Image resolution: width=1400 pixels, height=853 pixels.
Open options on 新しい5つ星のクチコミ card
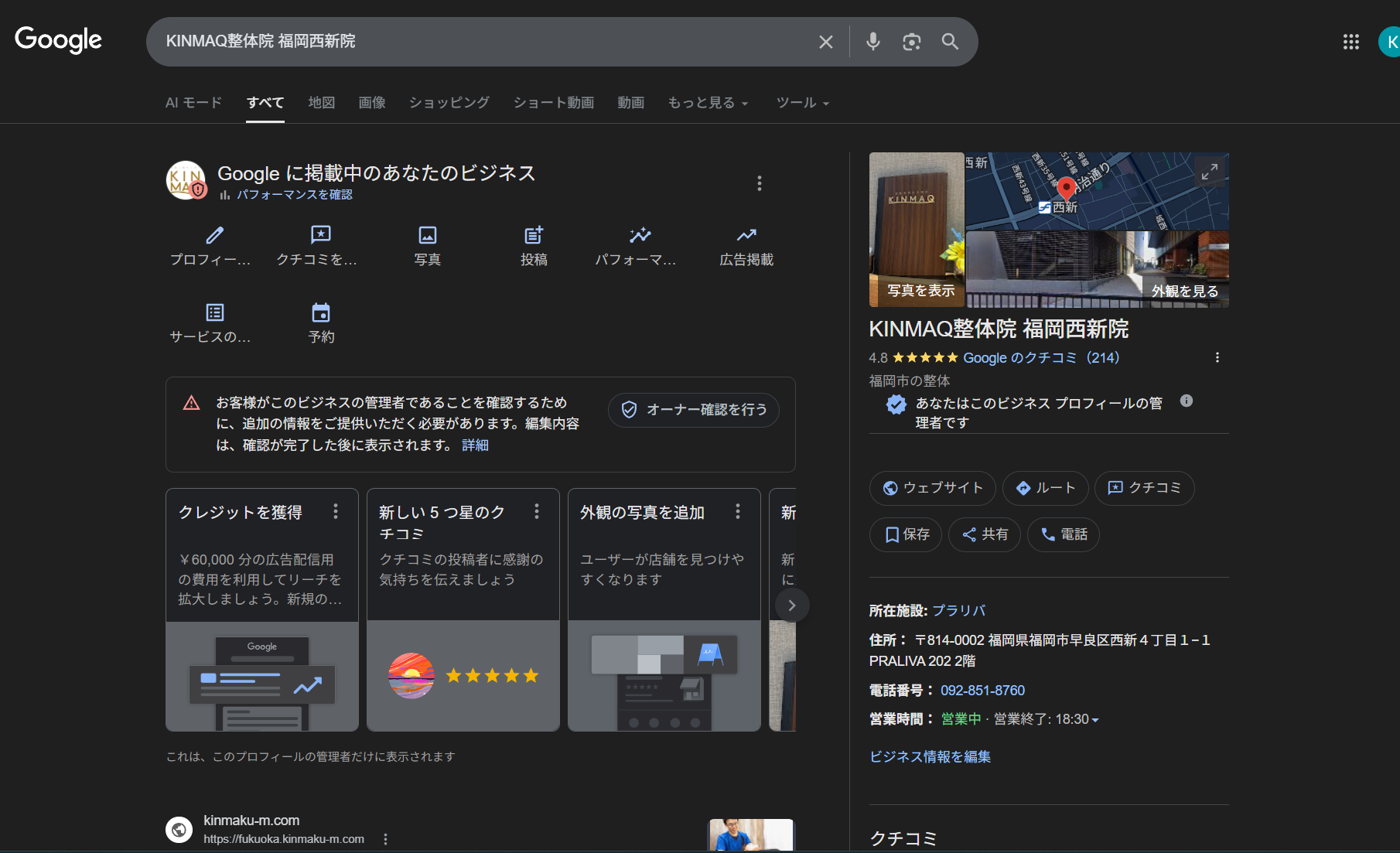(x=537, y=511)
